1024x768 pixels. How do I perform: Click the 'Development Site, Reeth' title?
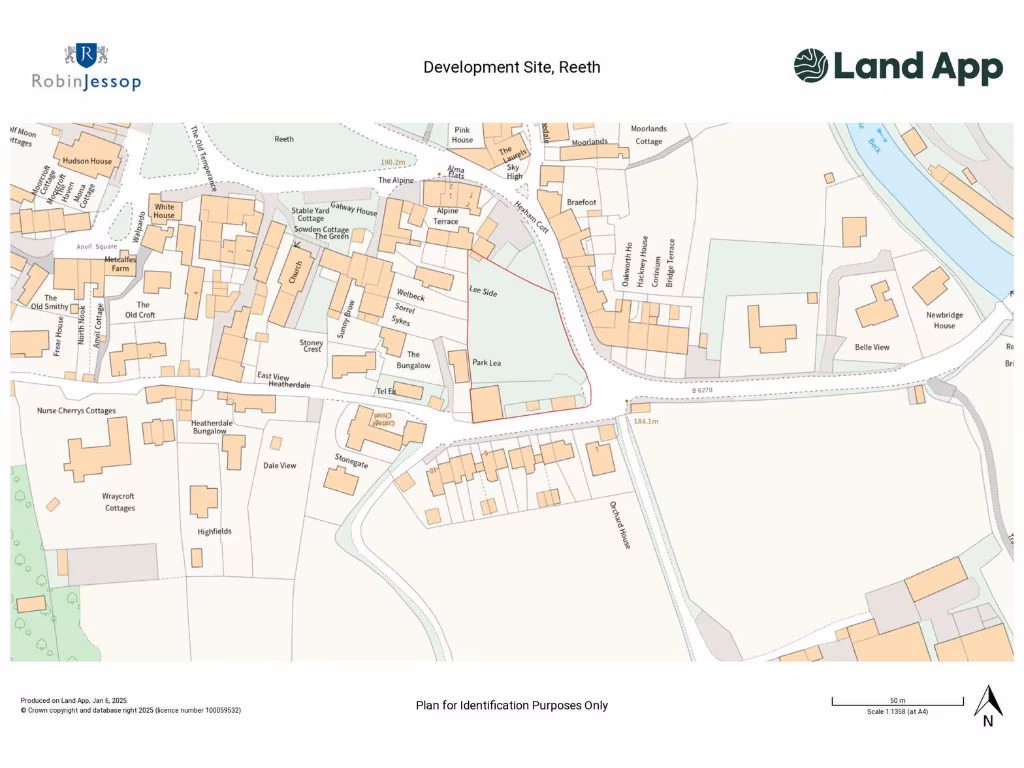(x=511, y=67)
